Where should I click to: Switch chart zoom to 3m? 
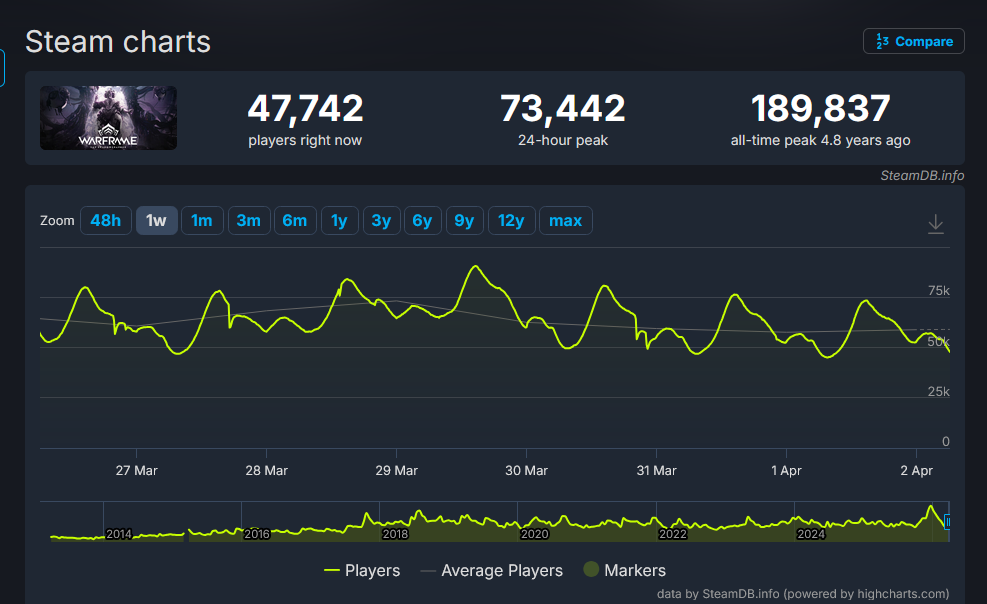[249, 220]
